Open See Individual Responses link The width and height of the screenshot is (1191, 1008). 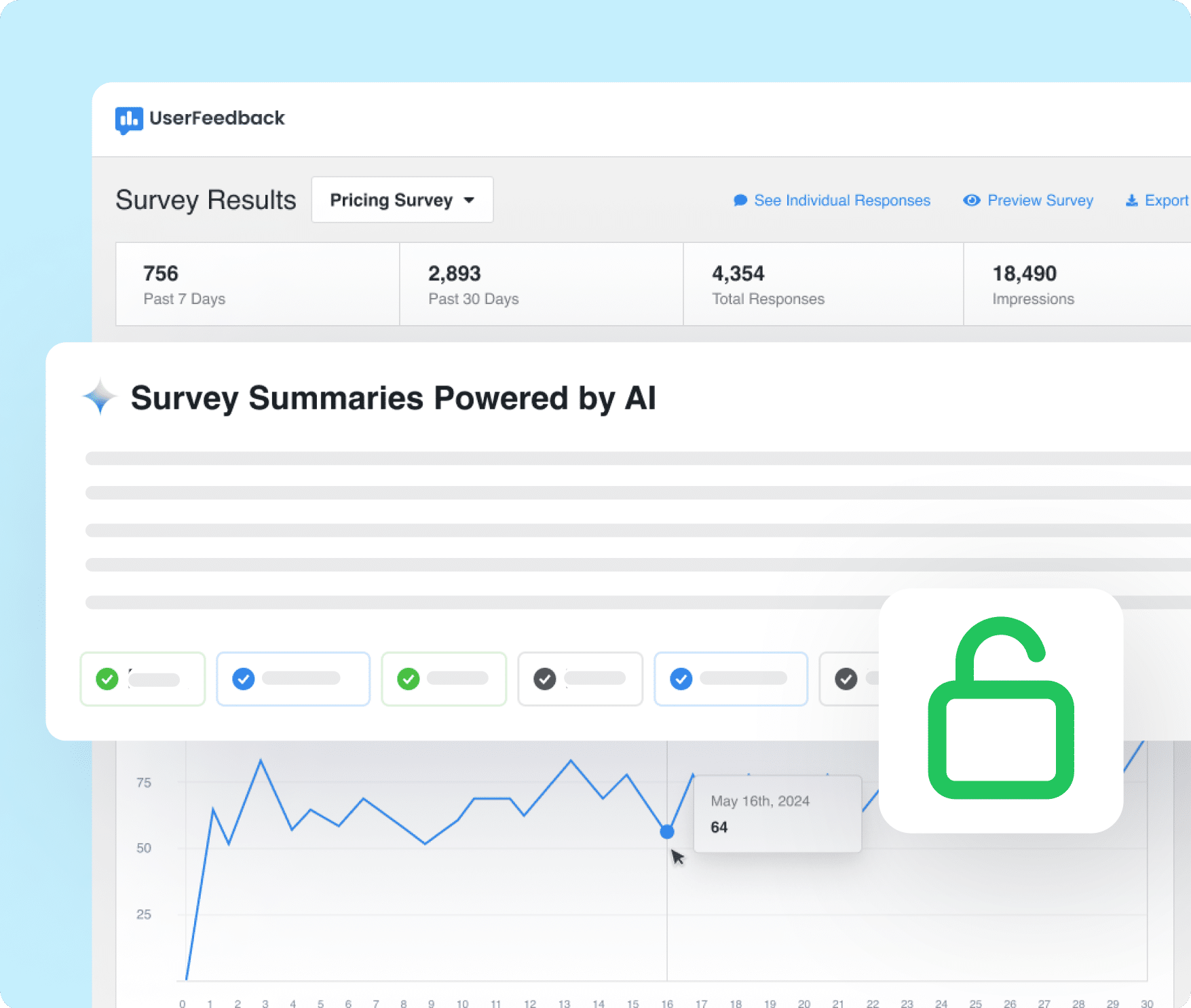(832, 200)
